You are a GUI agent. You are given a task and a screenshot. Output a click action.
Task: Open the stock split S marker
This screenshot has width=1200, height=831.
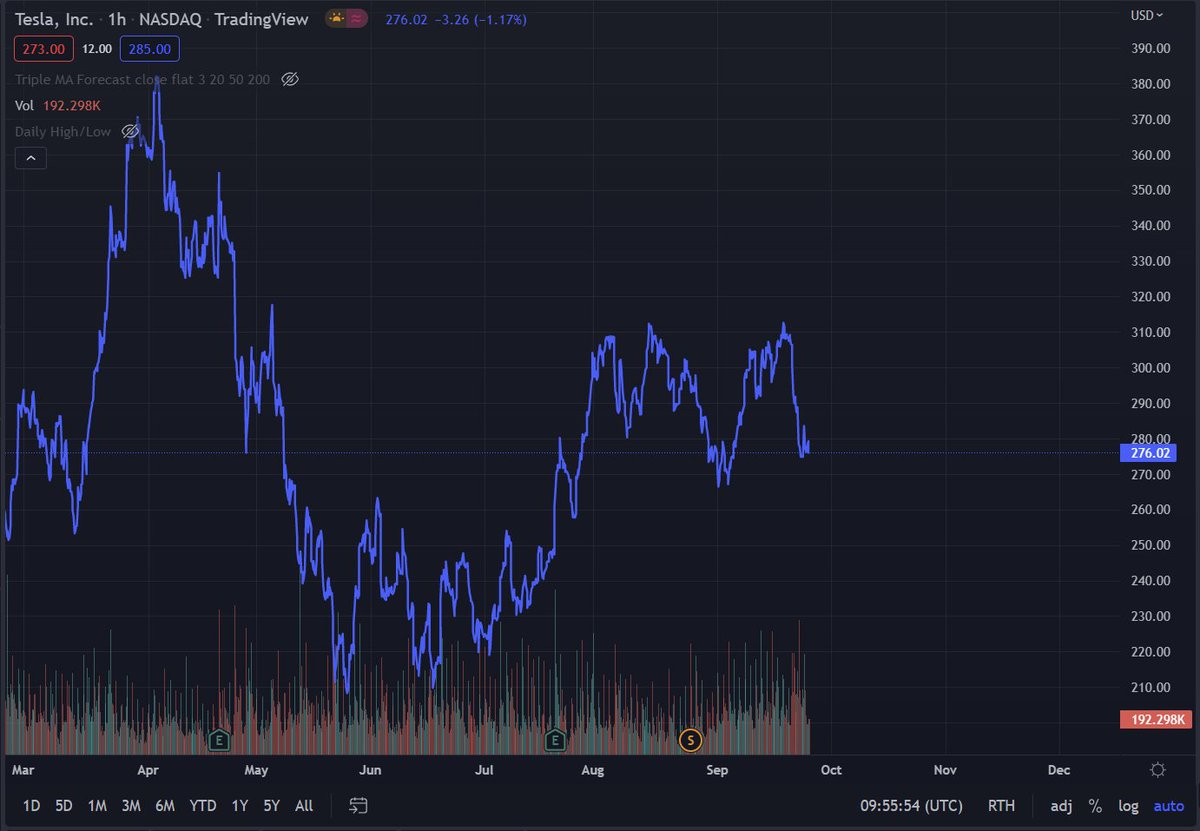pyautogui.click(x=690, y=740)
